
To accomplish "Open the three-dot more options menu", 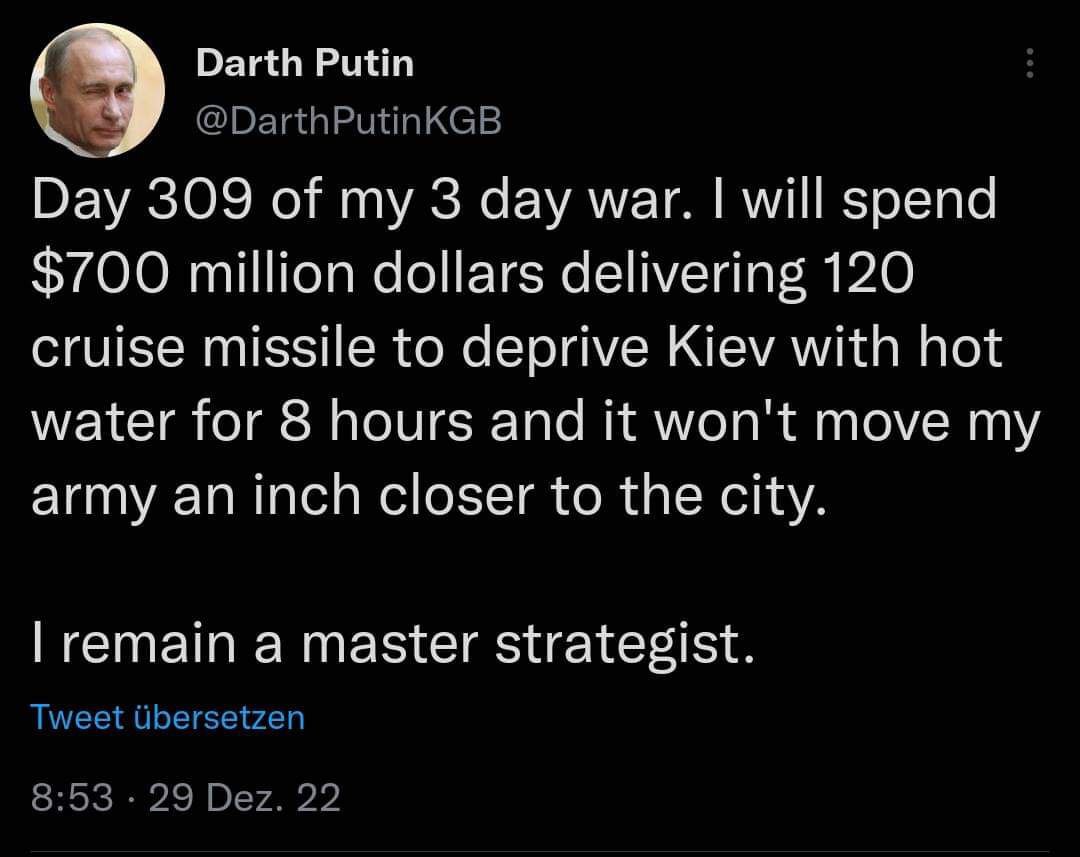I will (1029, 66).
